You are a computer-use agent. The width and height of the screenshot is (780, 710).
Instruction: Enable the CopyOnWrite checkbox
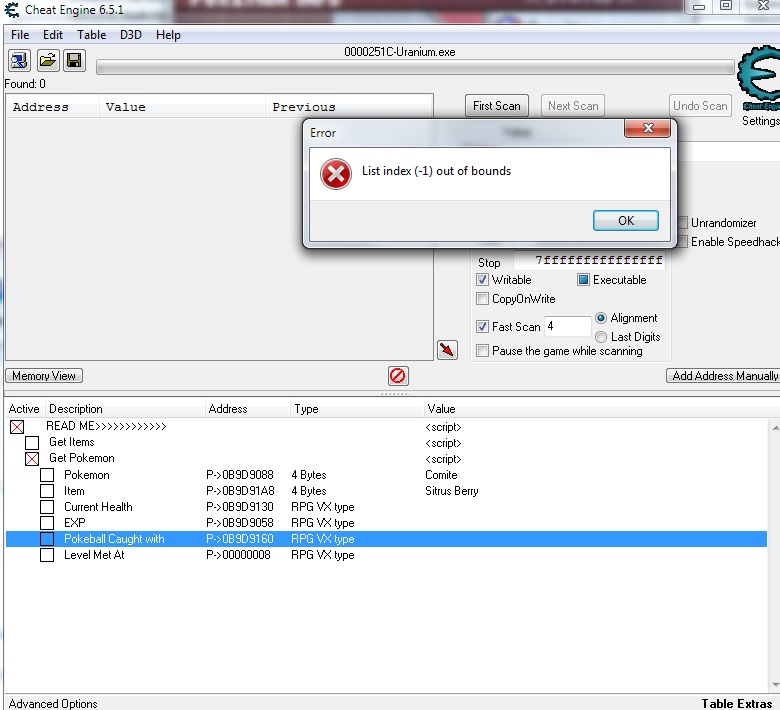pos(482,299)
